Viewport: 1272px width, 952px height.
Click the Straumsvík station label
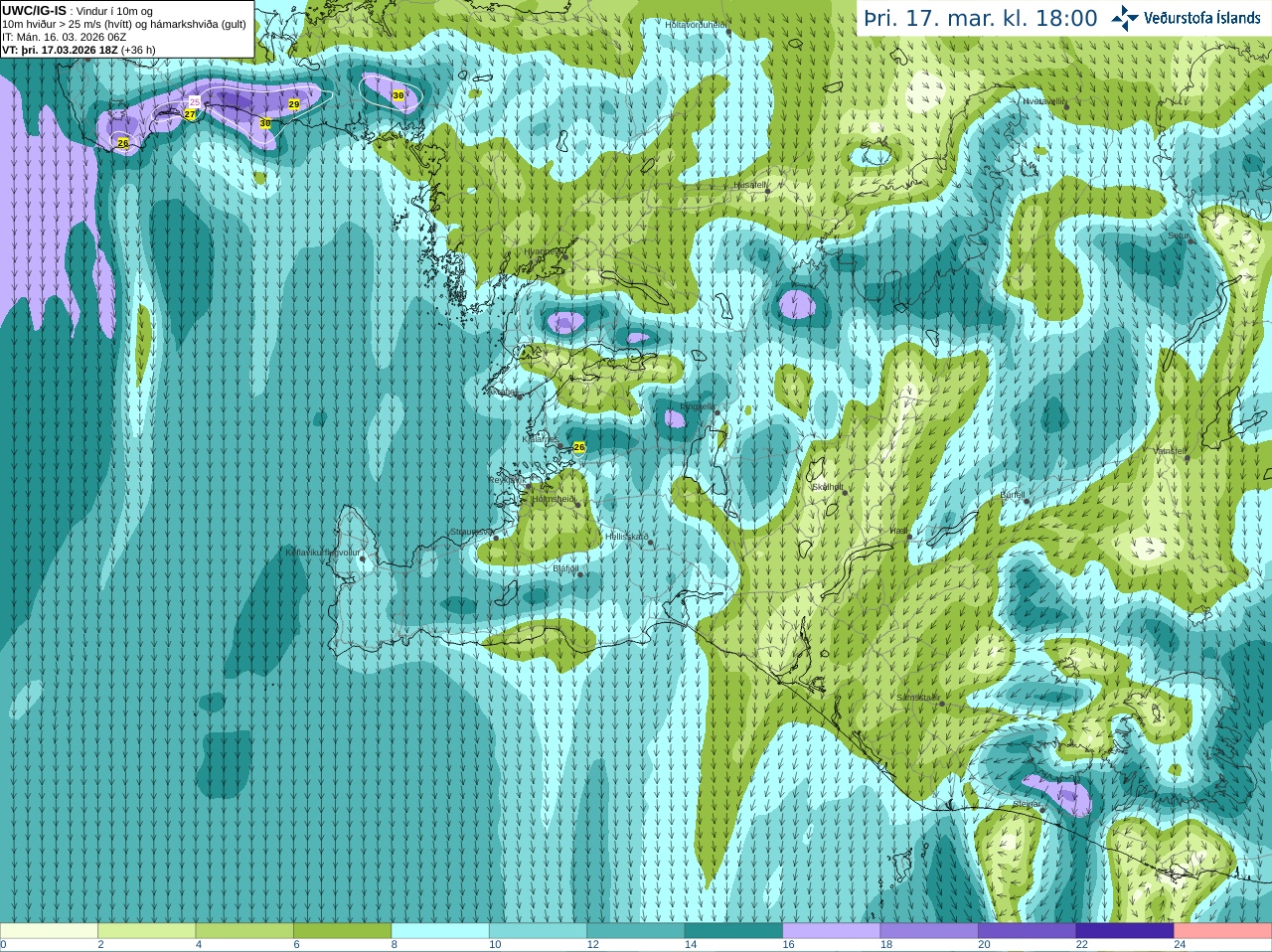(x=471, y=532)
